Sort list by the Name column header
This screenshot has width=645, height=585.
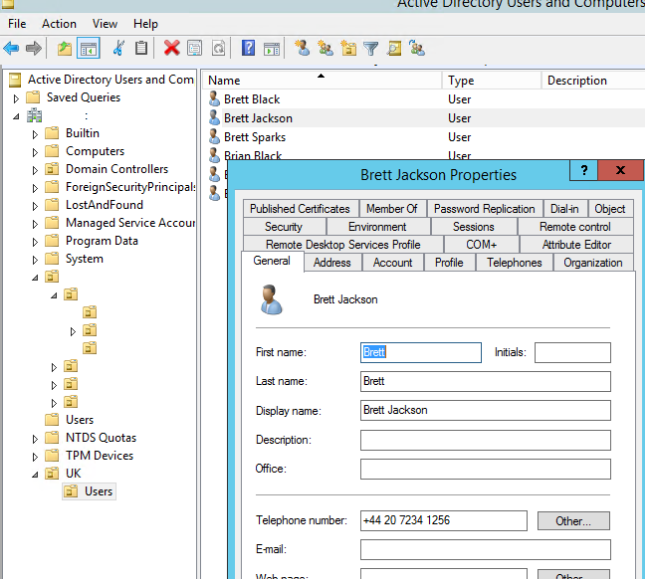coord(322,80)
